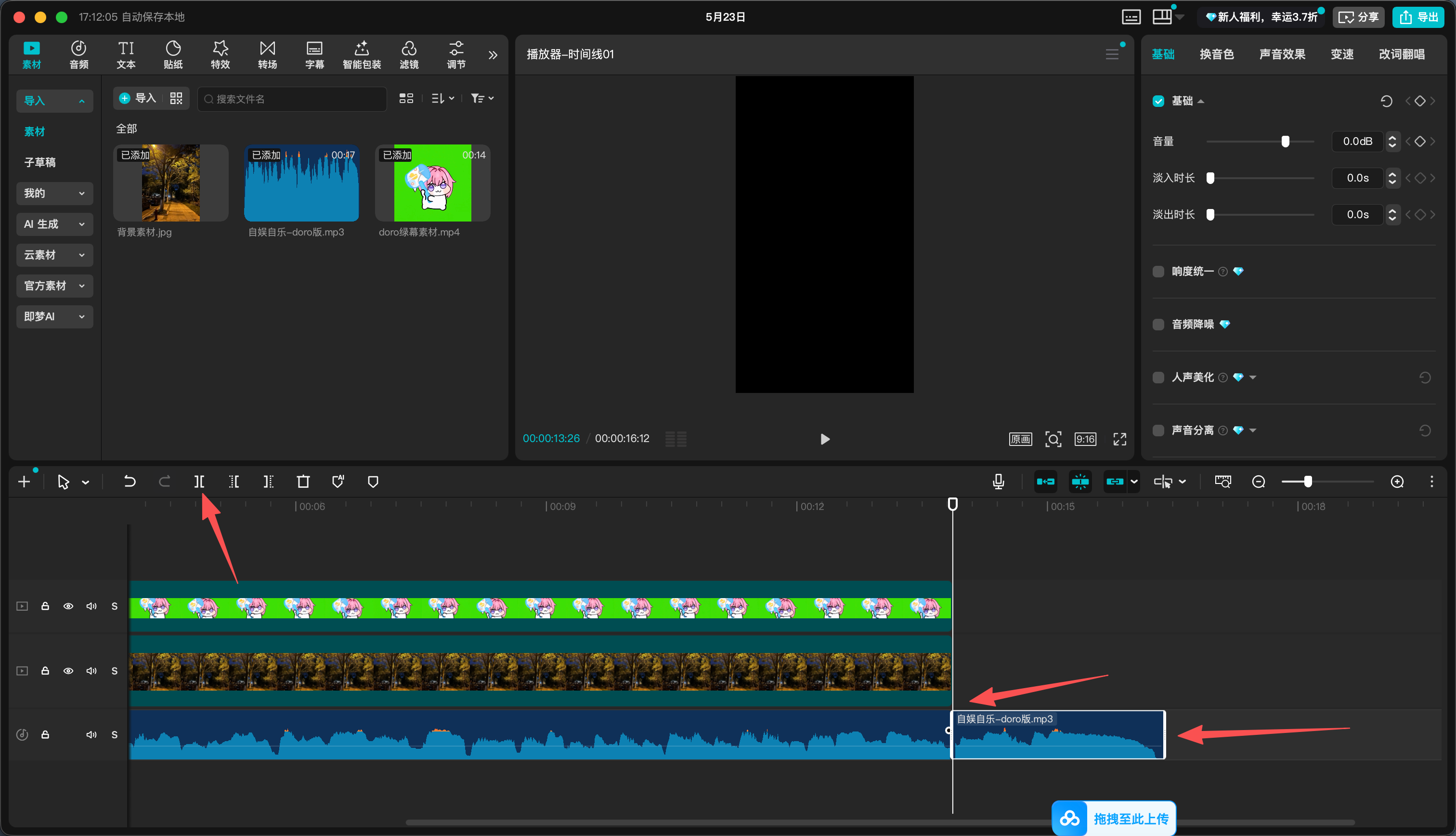Image resolution: width=1456 pixels, height=836 pixels.
Task: Click the delete right of playhead tool
Action: point(268,482)
